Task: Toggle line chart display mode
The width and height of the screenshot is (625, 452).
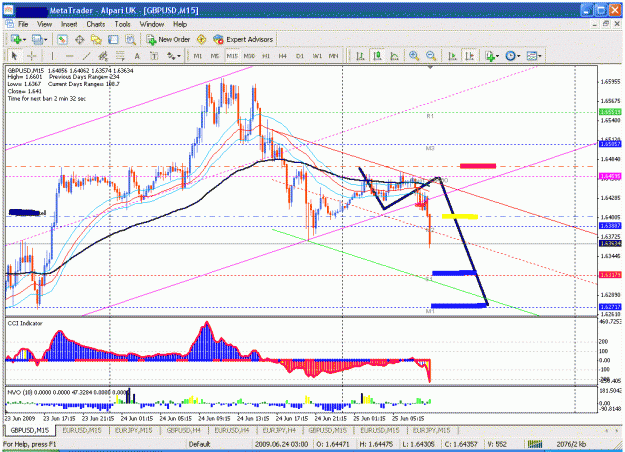Action: click(394, 56)
